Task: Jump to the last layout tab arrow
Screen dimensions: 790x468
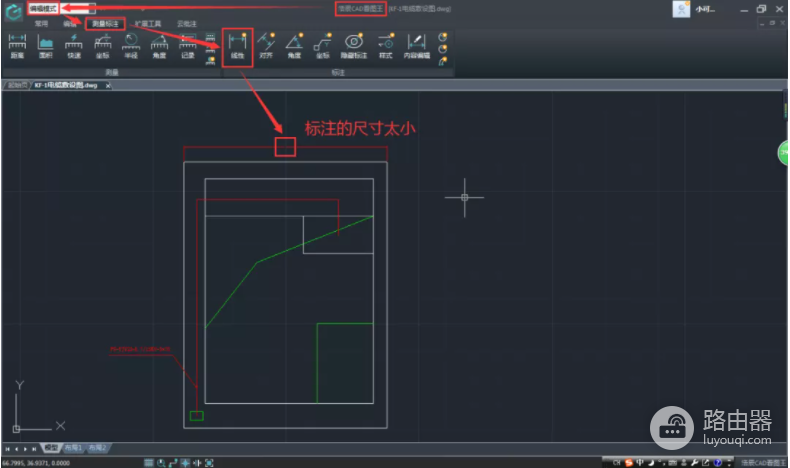Action: click(x=34, y=448)
